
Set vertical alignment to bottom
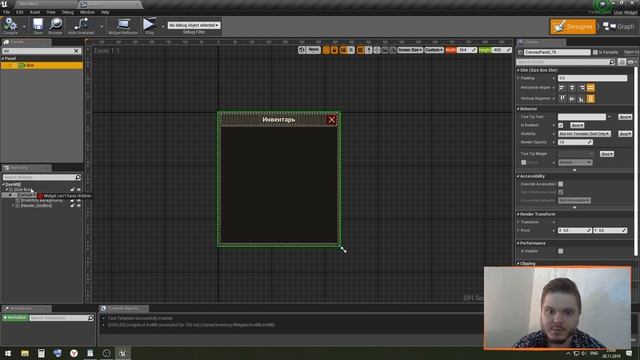[x=581, y=99]
